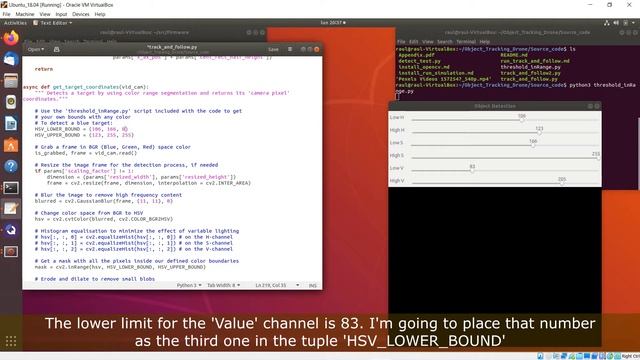This screenshot has height=360, width=640.
Task: Open the right terminal's Edit menu
Action: [x=413, y=42]
